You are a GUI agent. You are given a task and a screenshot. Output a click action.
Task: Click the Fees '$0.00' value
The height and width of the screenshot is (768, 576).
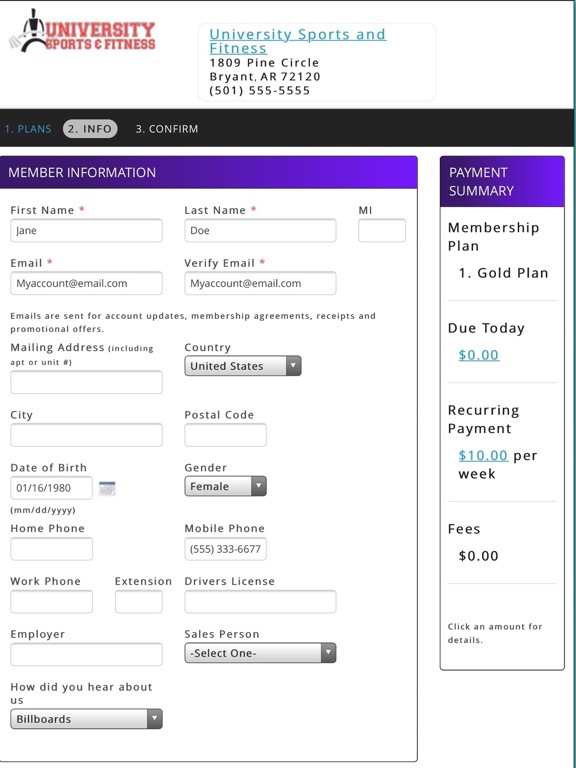(478, 556)
